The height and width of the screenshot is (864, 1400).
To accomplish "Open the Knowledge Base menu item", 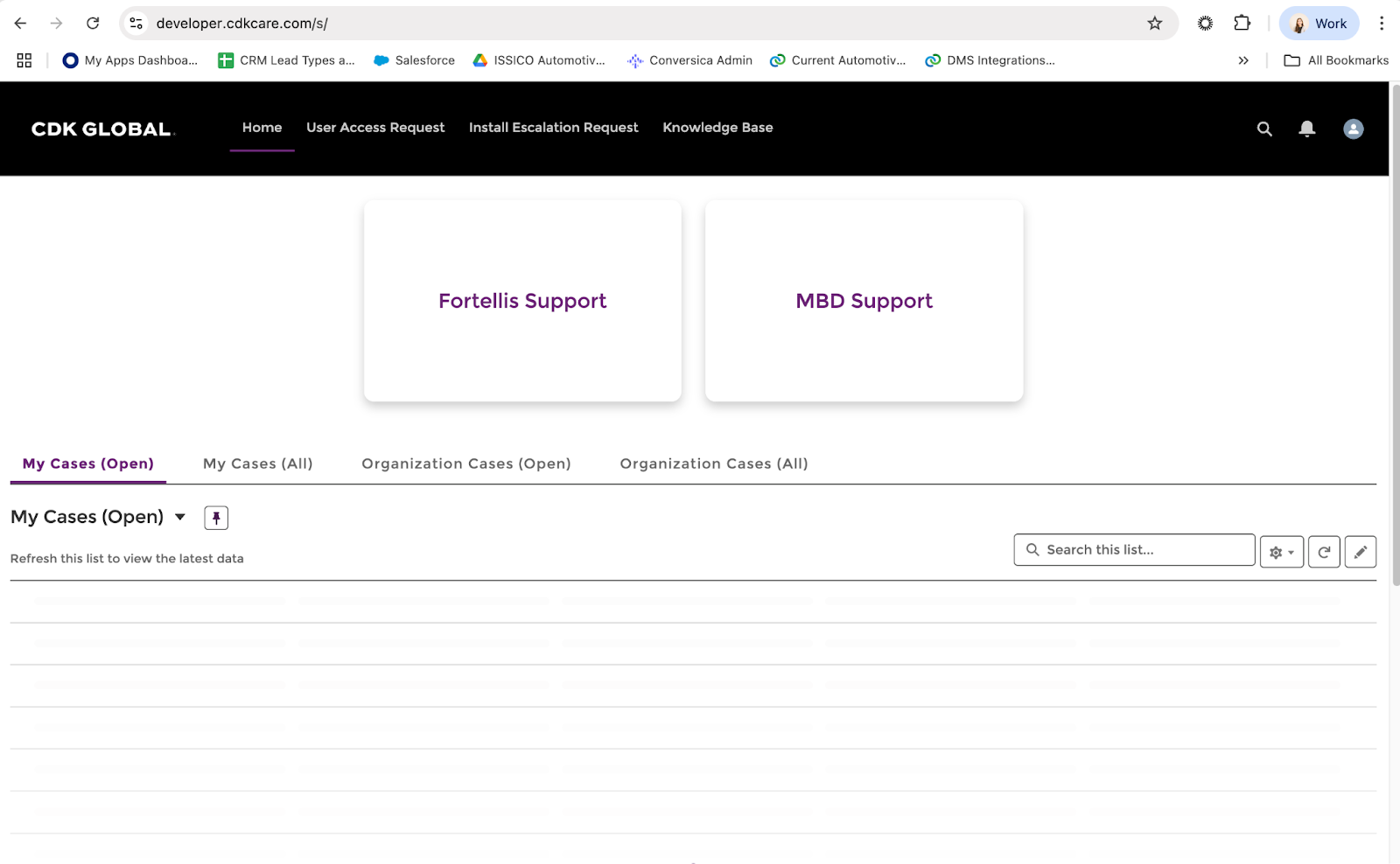I will pos(717,128).
